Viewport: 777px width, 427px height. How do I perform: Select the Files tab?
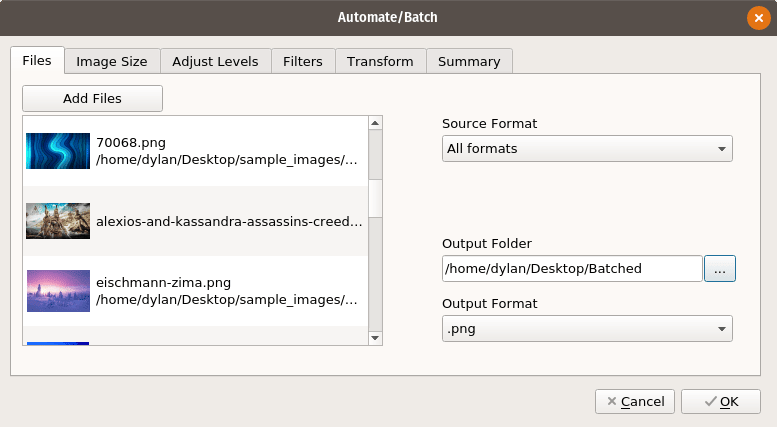click(37, 60)
